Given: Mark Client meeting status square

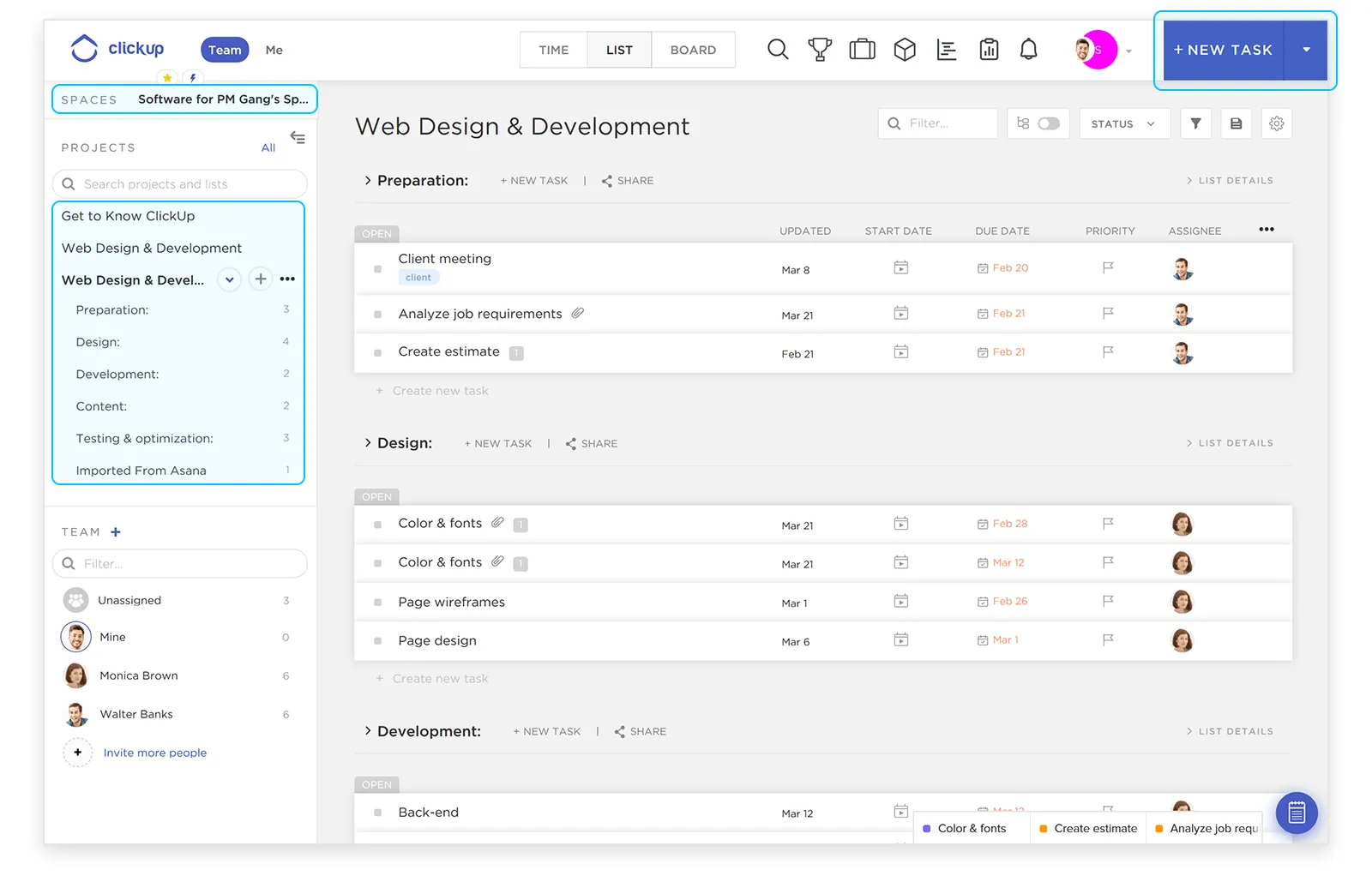Looking at the screenshot, I should 377,269.
